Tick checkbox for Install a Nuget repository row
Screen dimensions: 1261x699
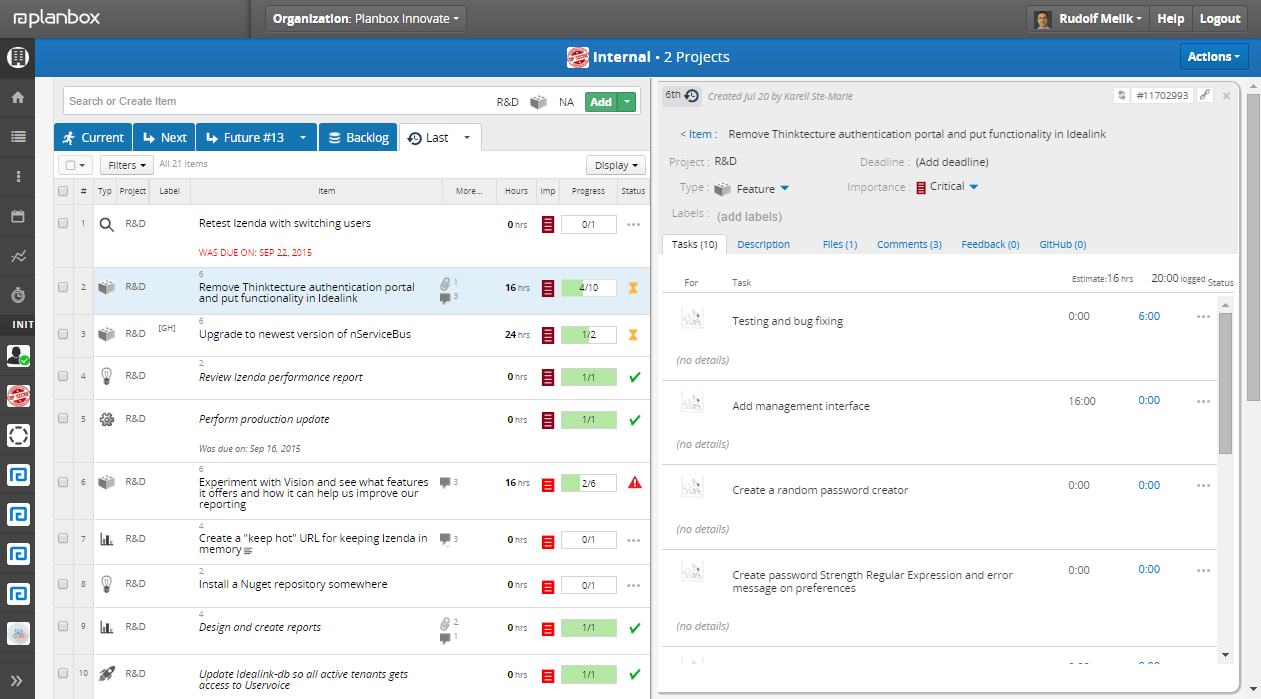(63, 584)
